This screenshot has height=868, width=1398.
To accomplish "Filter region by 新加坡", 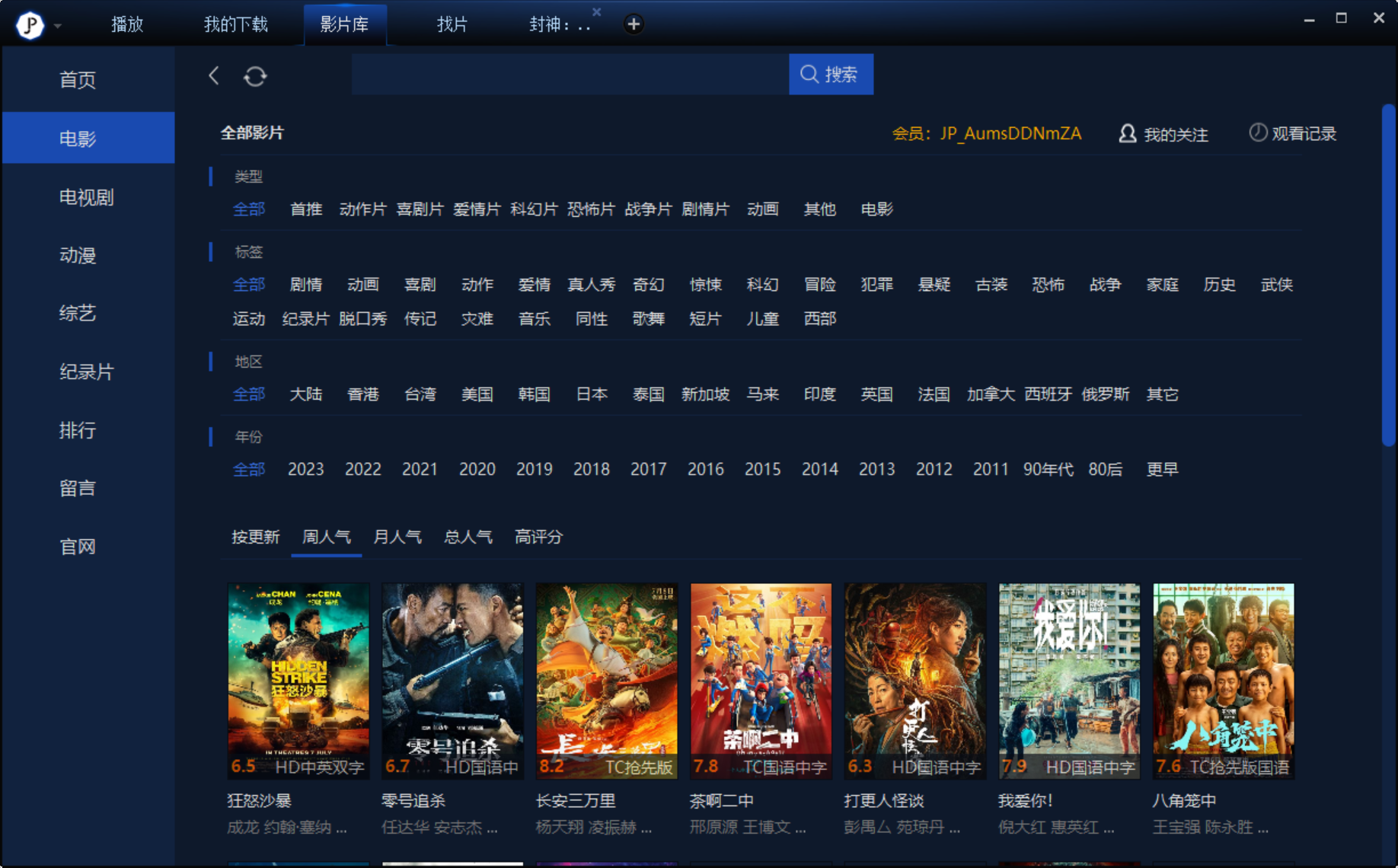I will pyautogui.click(x=706, y=394).
